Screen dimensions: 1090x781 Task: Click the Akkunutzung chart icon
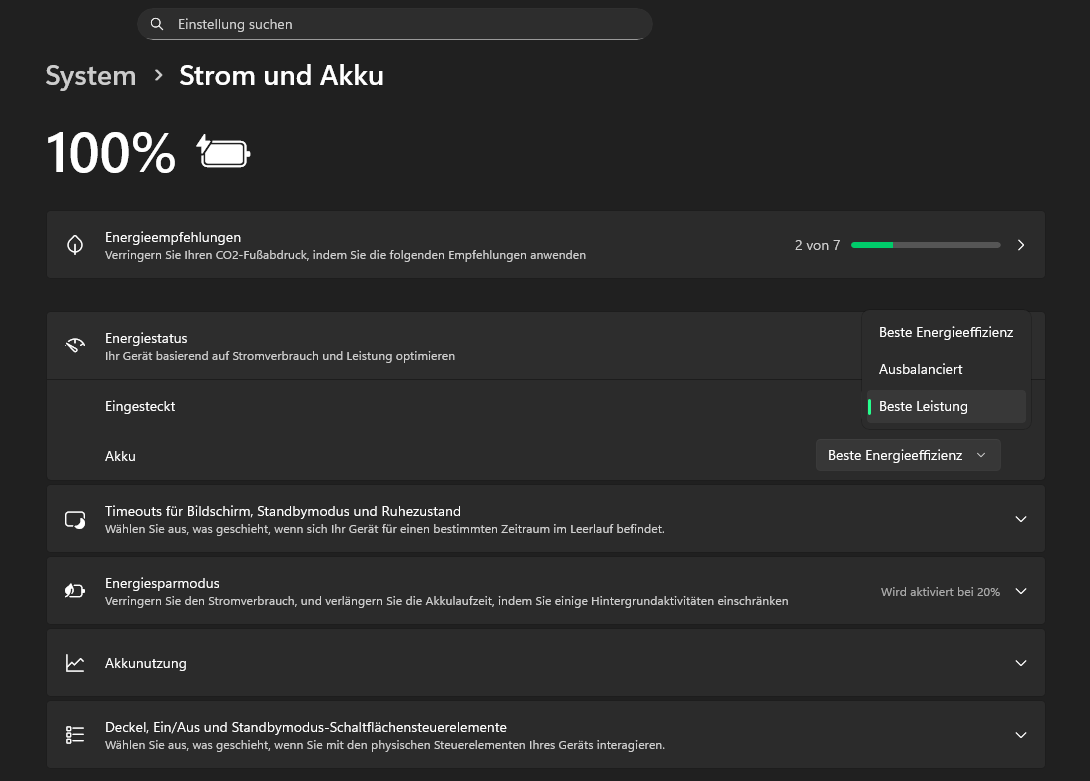tap(75, 663)
